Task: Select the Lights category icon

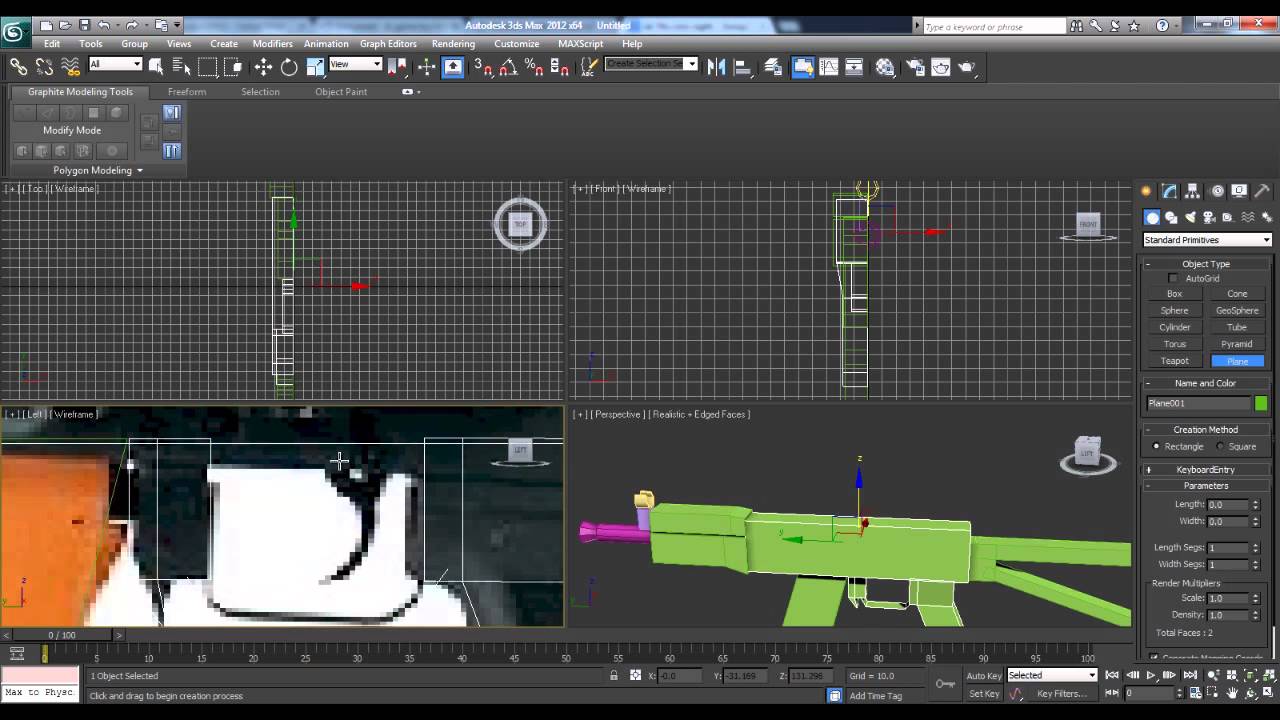Action: tap(1190, 217)
